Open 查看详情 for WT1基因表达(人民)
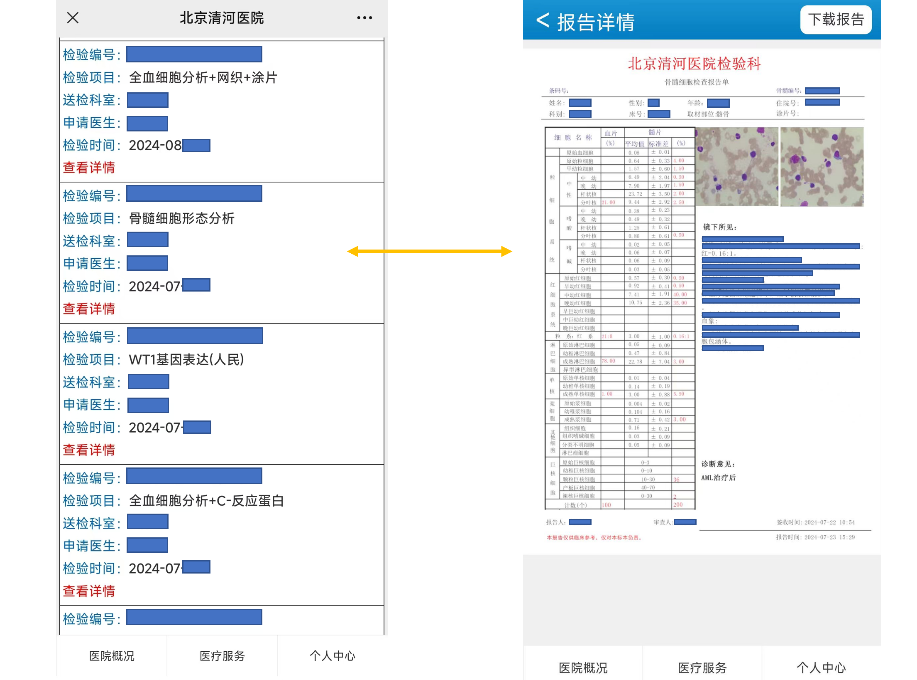This screenshot has height=680, width=917. coord(89,450)
